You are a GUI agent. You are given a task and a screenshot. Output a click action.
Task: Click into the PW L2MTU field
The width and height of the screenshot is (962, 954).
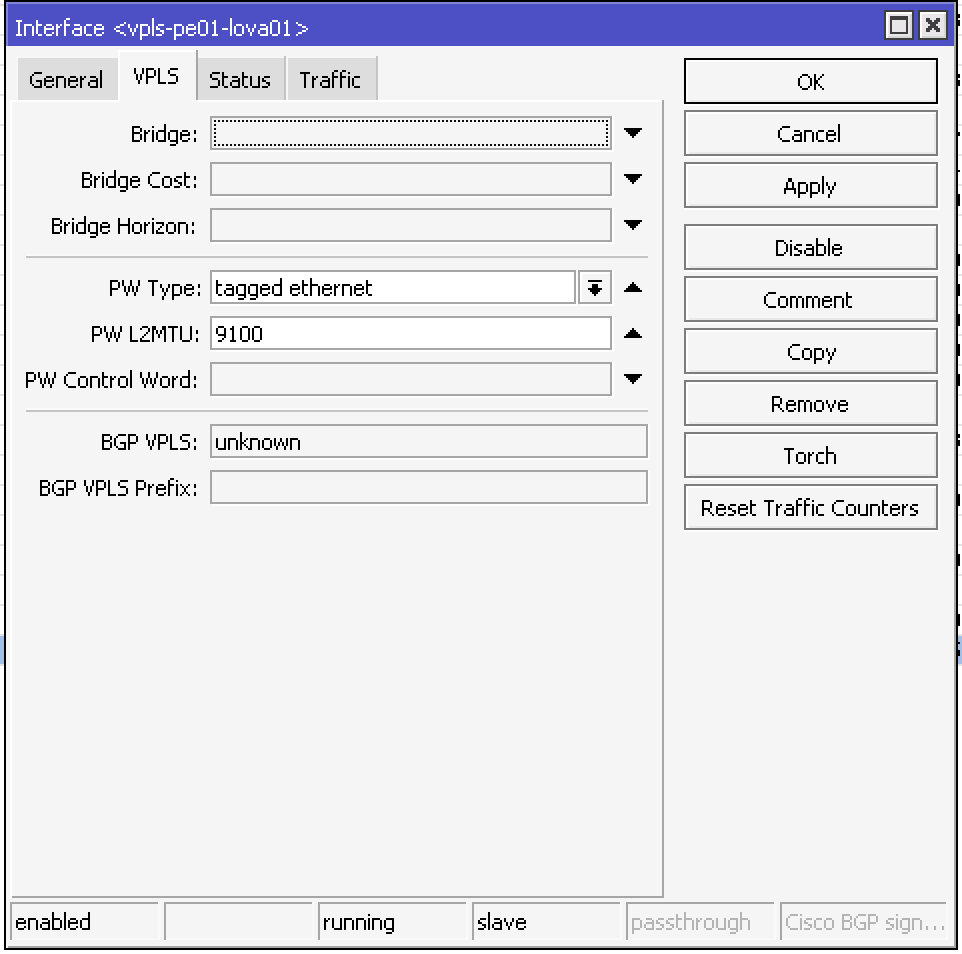click(x=410, y=334)
